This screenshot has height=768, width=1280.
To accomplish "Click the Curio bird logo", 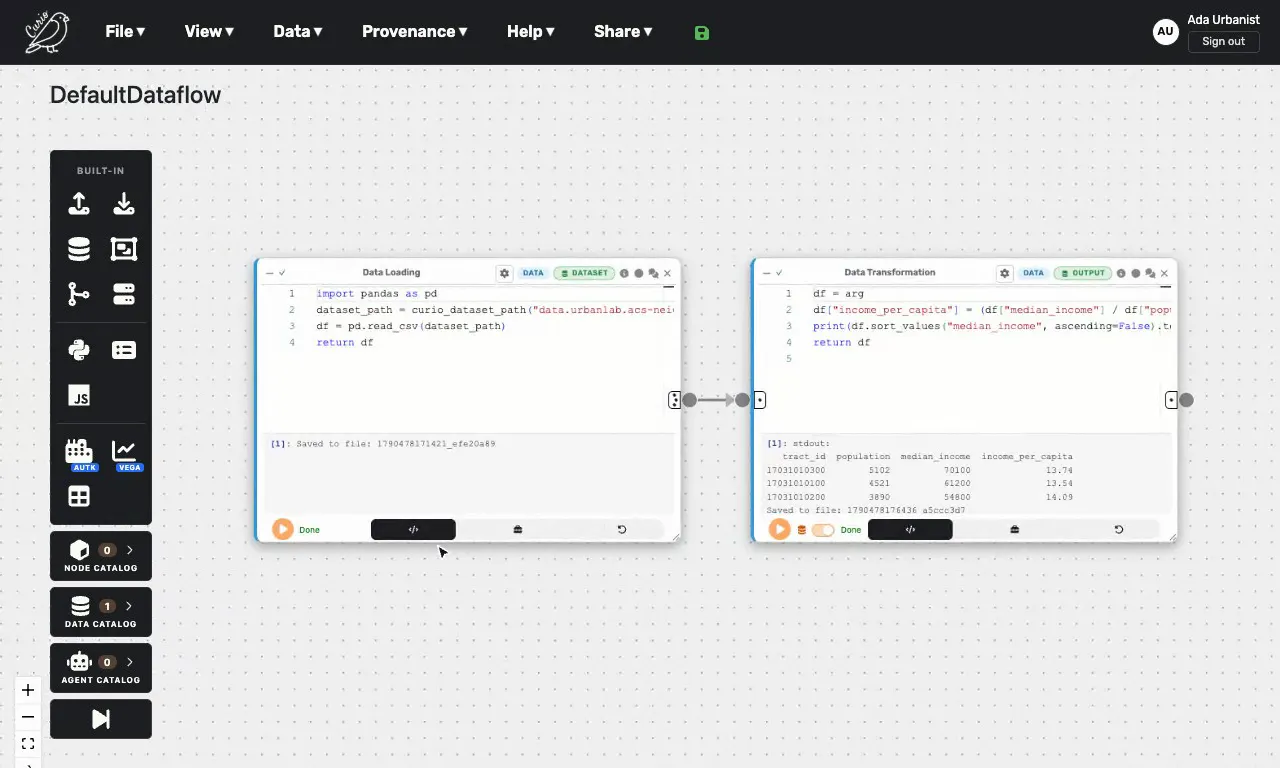I will click(x=47, y=32).
